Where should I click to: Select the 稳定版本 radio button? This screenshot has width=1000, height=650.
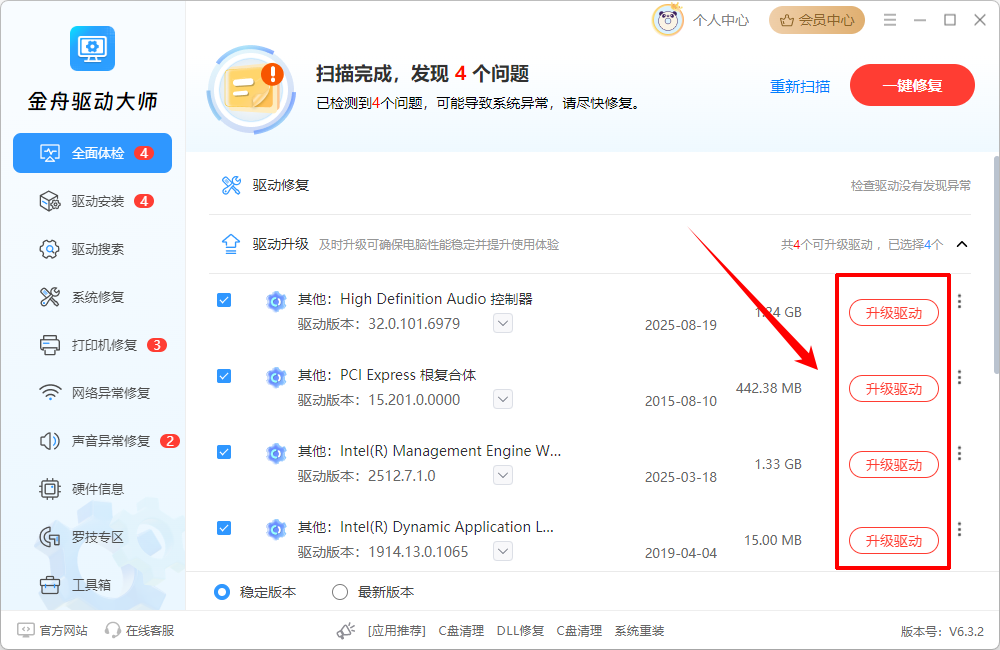pos(222,592)
